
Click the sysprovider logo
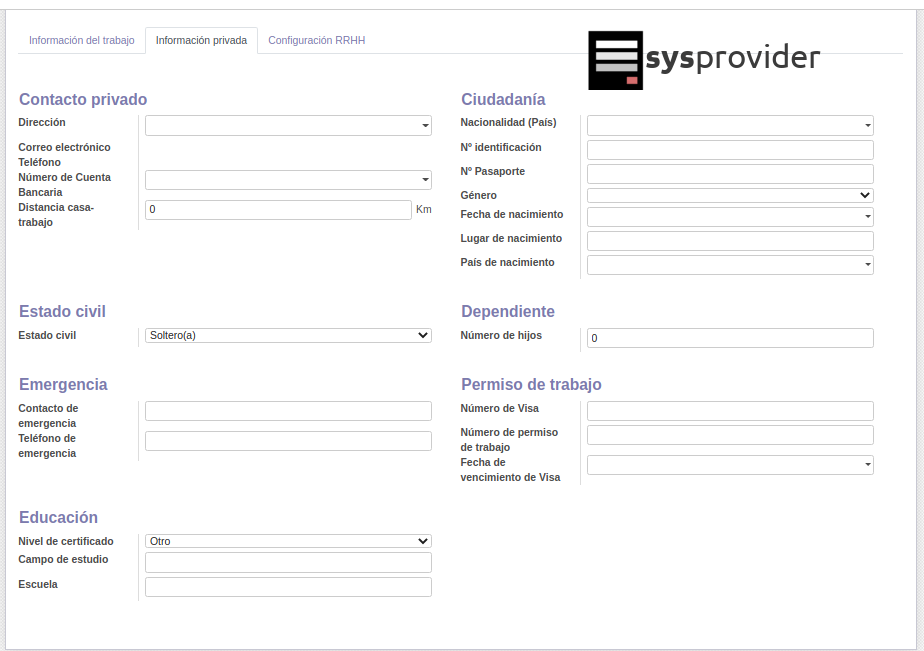[x=703, y=60]
